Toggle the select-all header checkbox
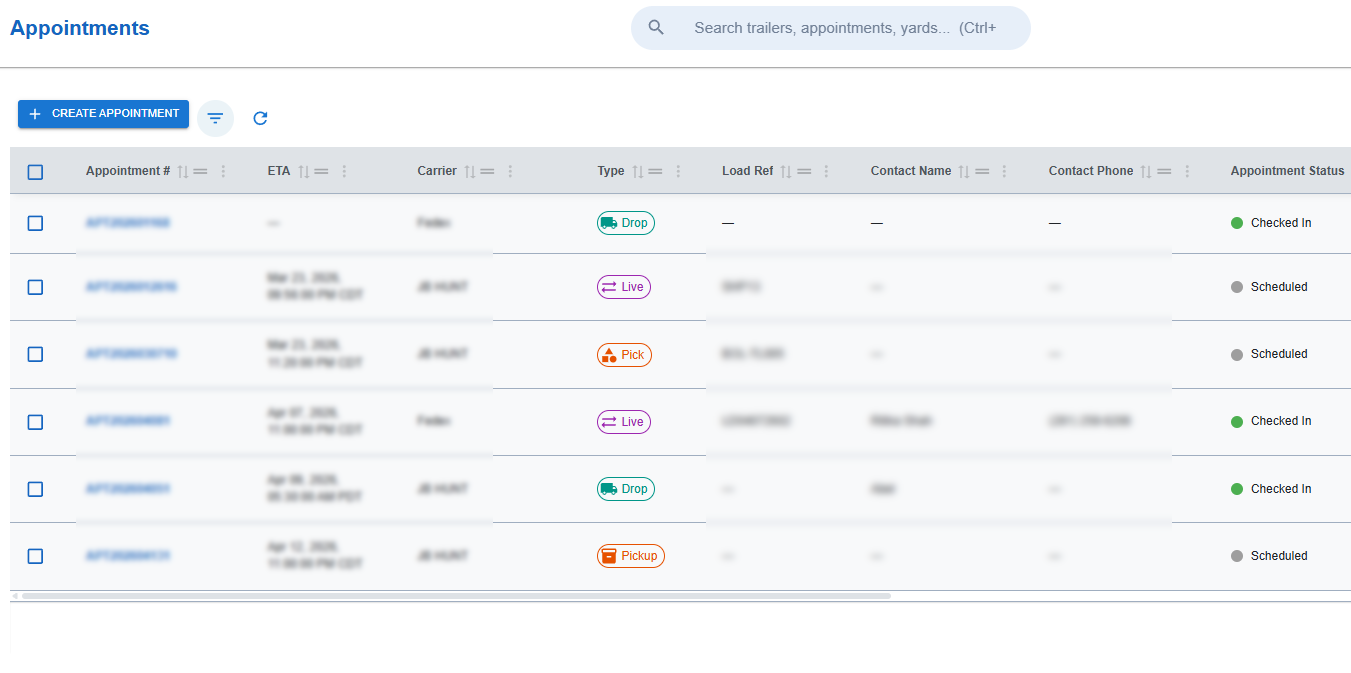 coord(35,172)
